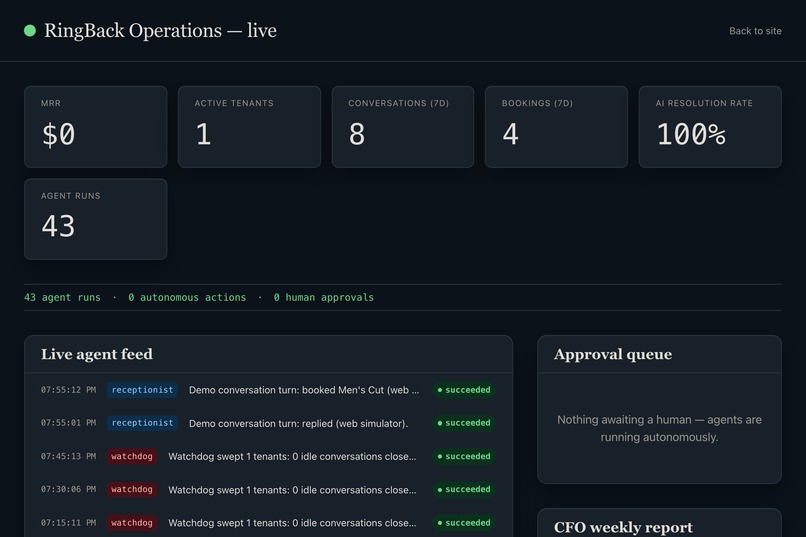The width and height of the screenshot is (806, 537).
Task: Select the receptionist tag on 07:55:01 row
Action: click(x=142, y=423)
